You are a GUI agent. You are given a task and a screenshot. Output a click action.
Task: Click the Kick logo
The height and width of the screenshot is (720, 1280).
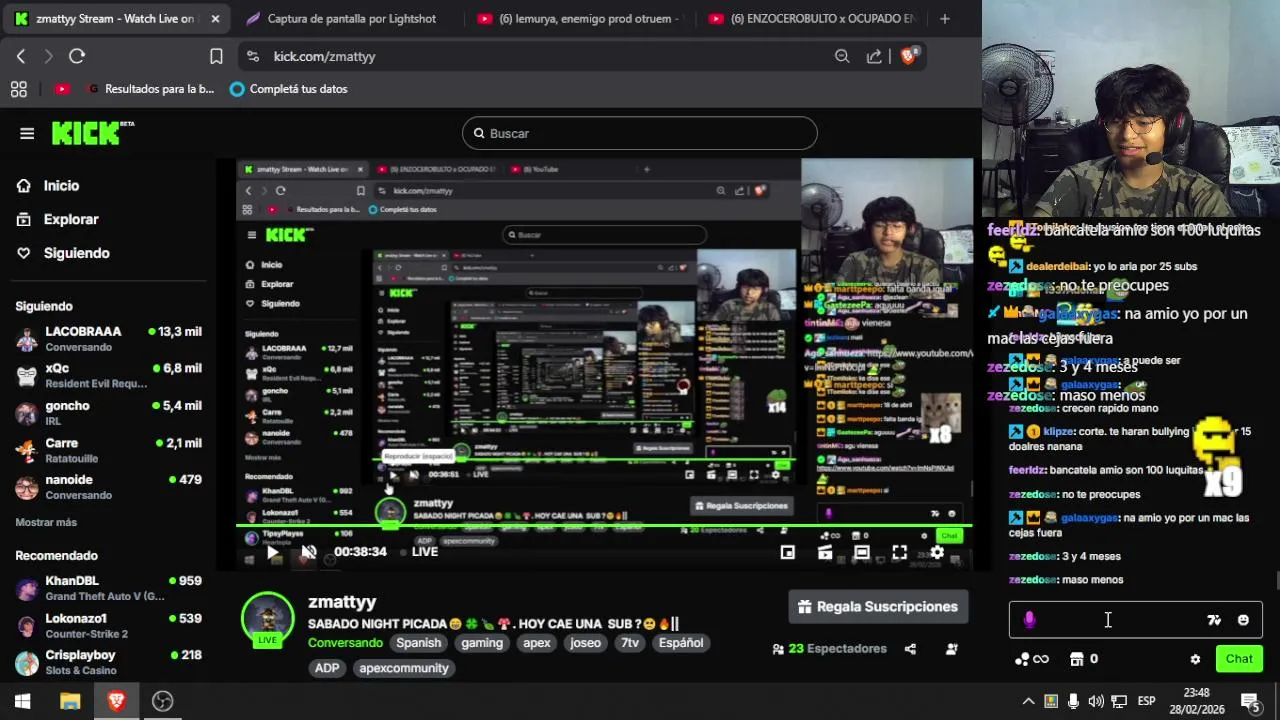[92, 133]
